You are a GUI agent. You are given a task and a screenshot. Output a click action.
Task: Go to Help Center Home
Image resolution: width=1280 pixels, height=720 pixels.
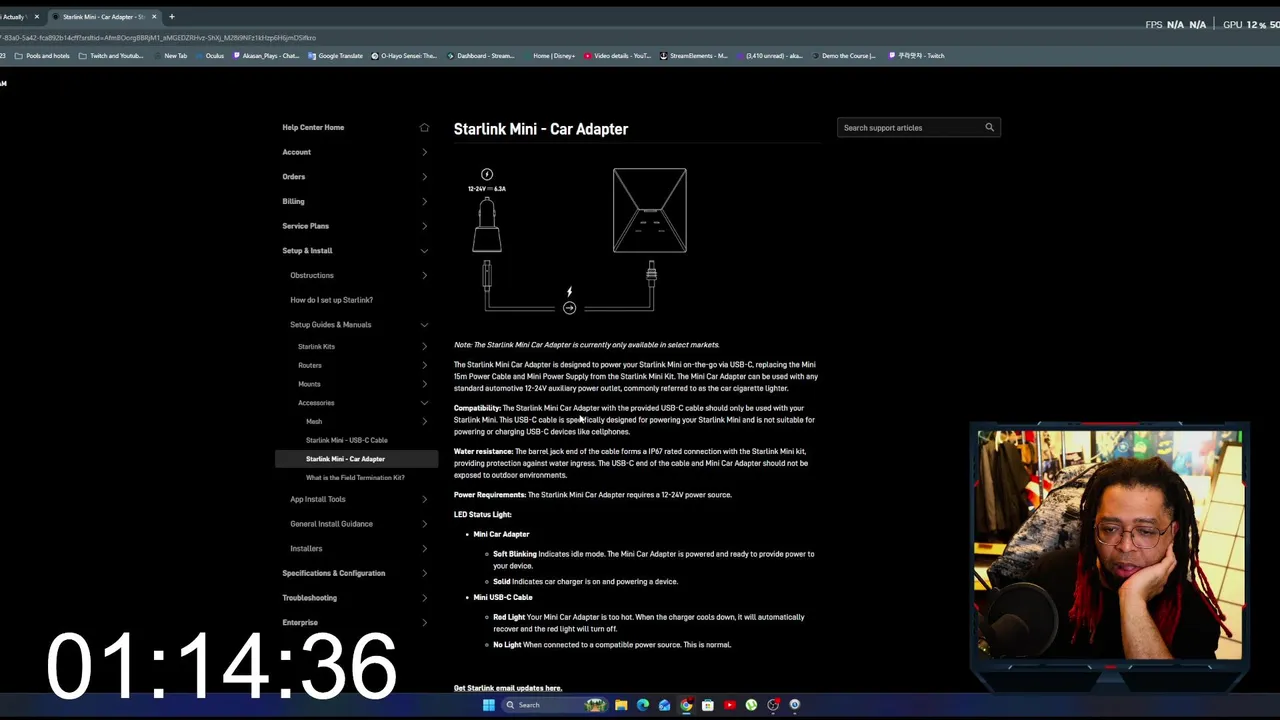[x=313, y=127]
